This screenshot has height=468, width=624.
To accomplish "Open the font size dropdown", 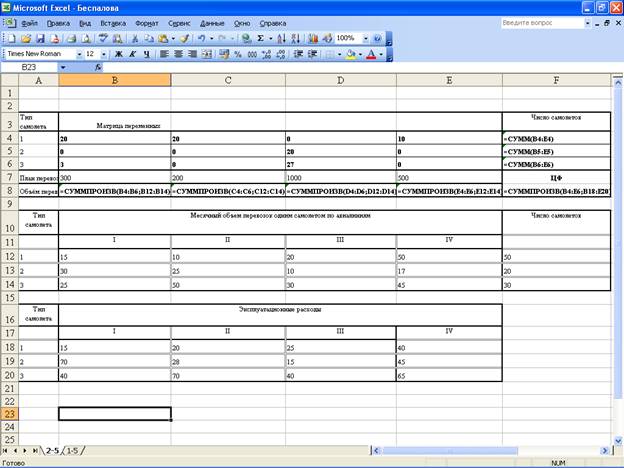I will (104, 54).
